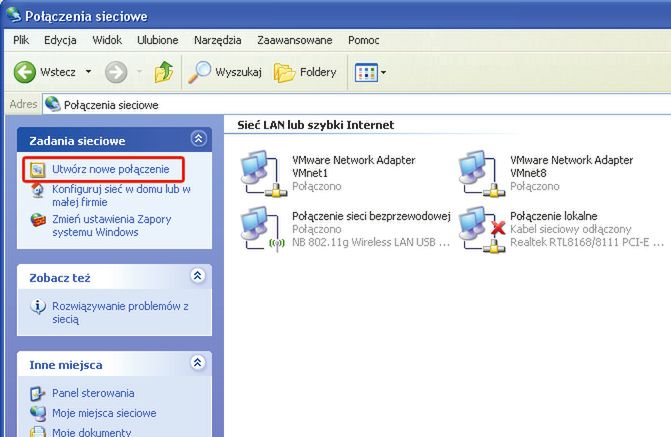Collapse the Zobacz też panel
The height and width of the screenshot is (437, 671).
(197, 276)
